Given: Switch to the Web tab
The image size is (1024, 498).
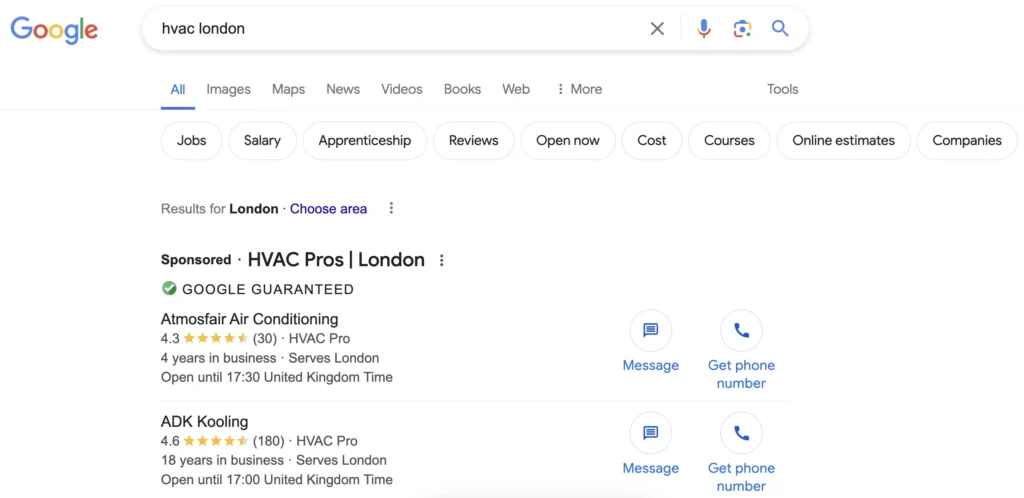Looking at the screenshot, I should pos(516,89).
